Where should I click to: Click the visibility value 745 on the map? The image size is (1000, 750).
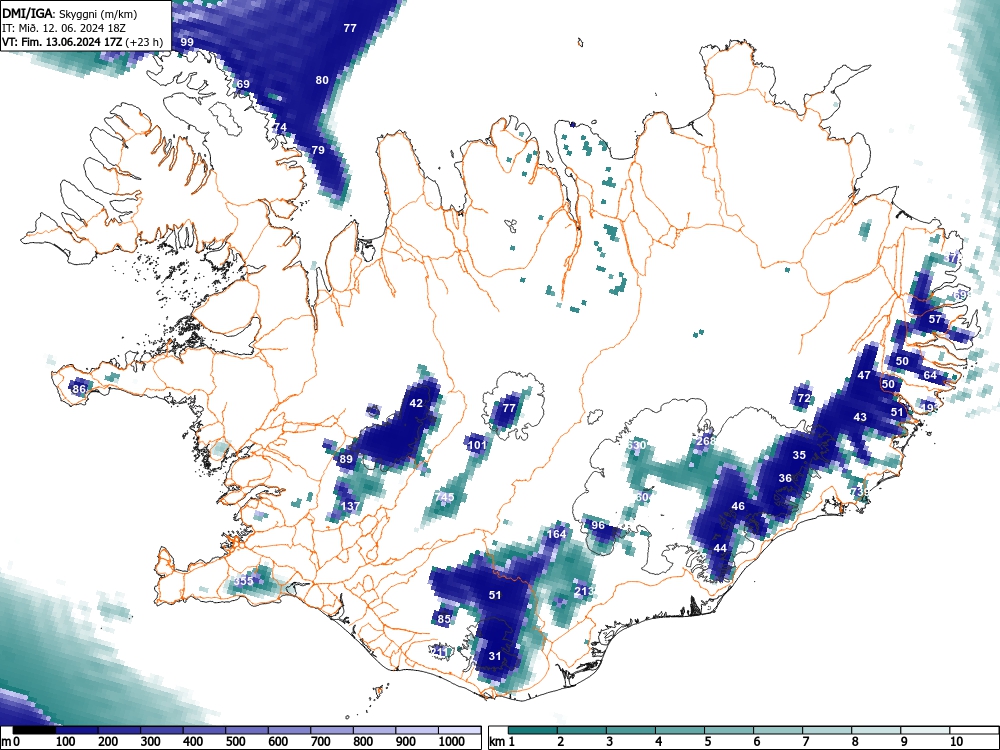(x=445, y=497)
